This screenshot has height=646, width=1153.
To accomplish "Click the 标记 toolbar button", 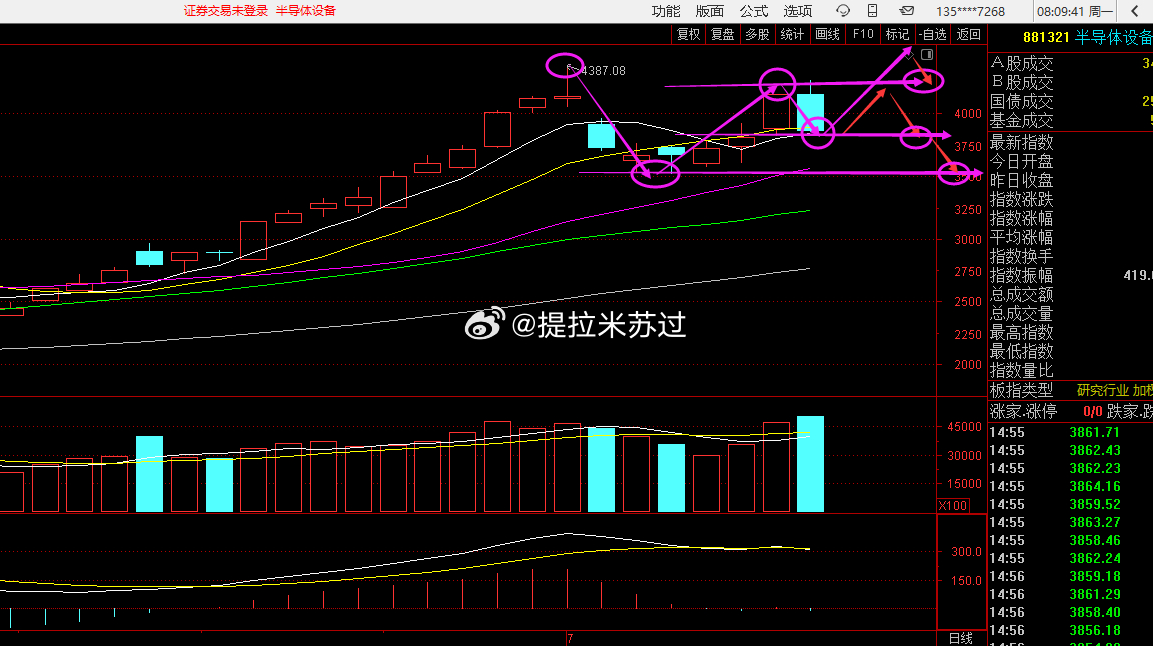I will pyautogui.click(x=897, y=35).
